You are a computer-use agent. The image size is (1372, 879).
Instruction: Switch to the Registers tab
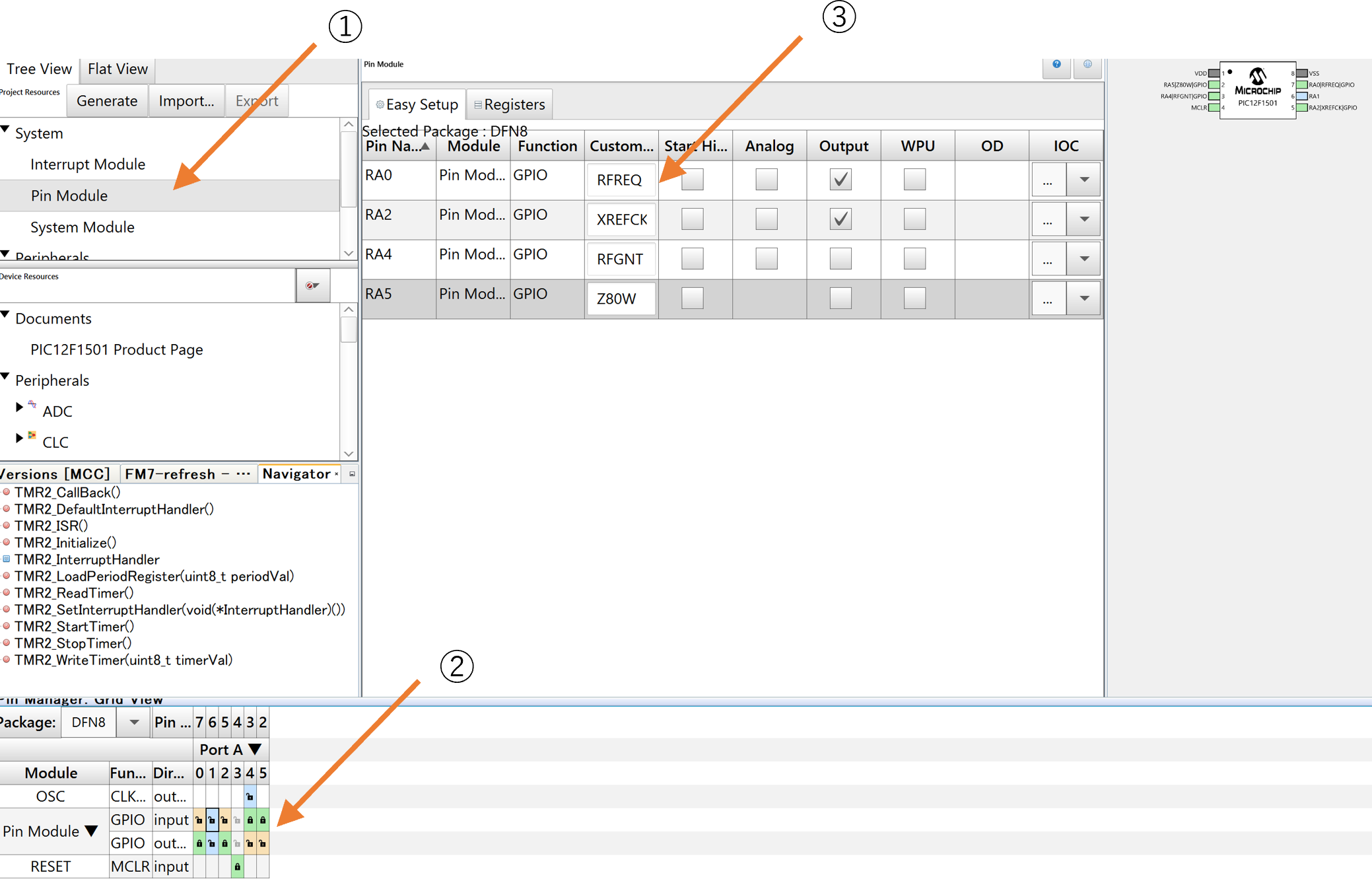click(510, 104)
